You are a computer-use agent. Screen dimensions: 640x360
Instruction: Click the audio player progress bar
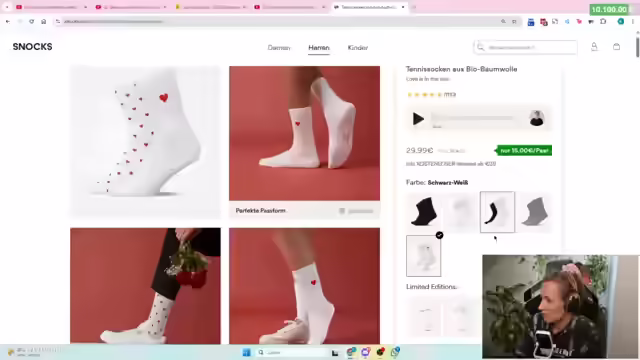click(x=473, y=118)
